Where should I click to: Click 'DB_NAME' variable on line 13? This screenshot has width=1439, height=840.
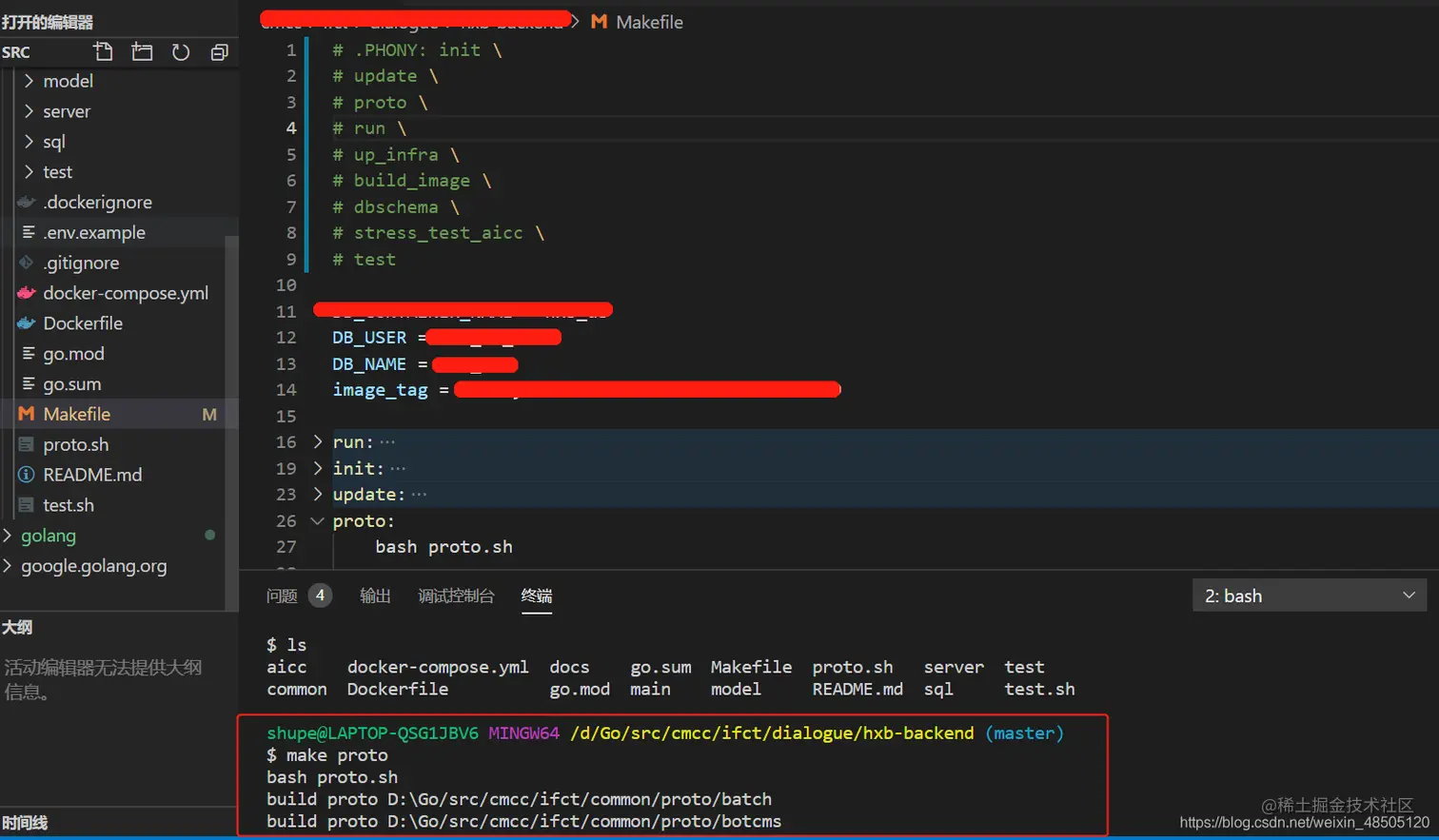tap(369, 364)
